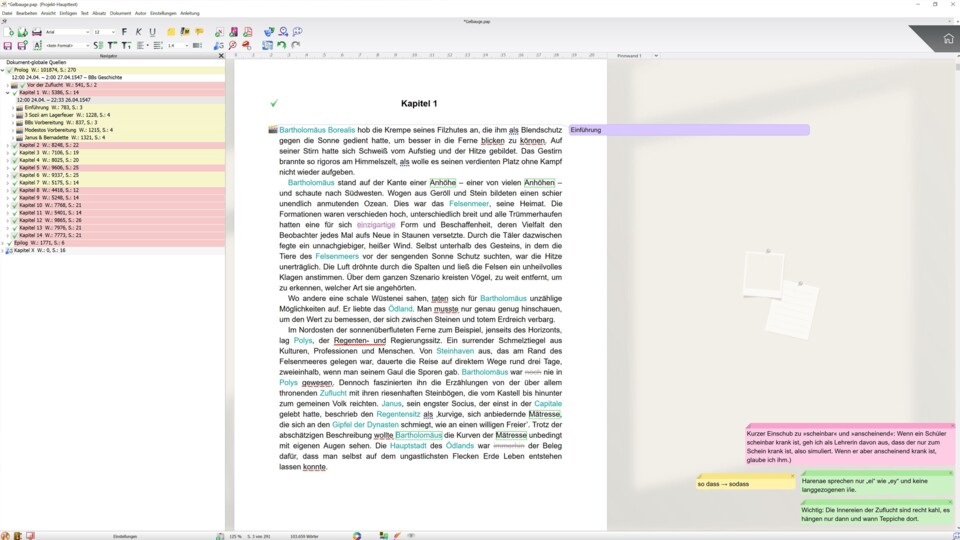
Task: Open the font size dropdown
Action: [104, 32]
